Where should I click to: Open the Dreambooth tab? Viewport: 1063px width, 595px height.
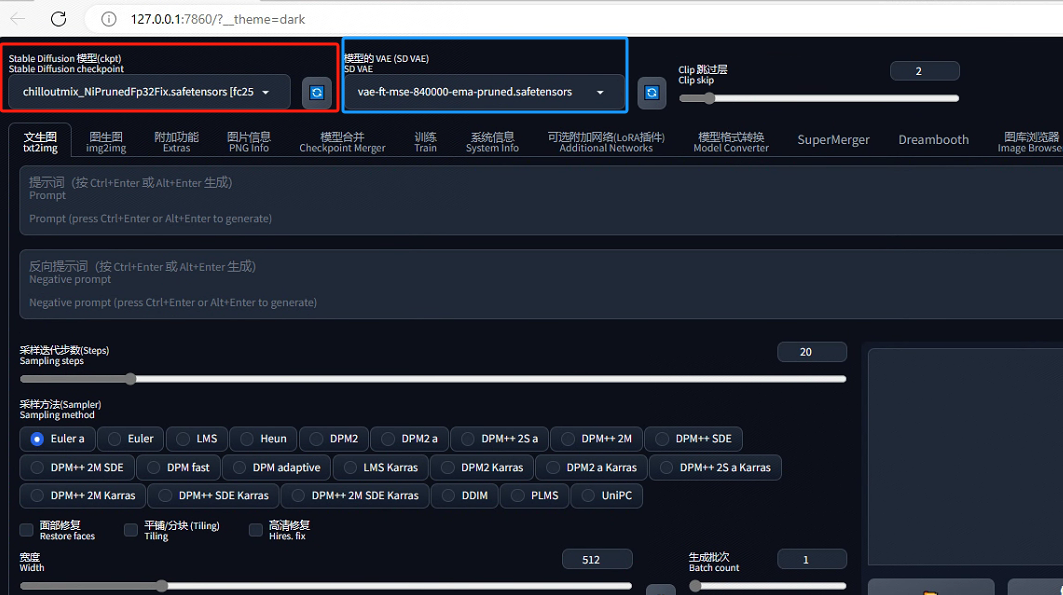coord(933,139)
